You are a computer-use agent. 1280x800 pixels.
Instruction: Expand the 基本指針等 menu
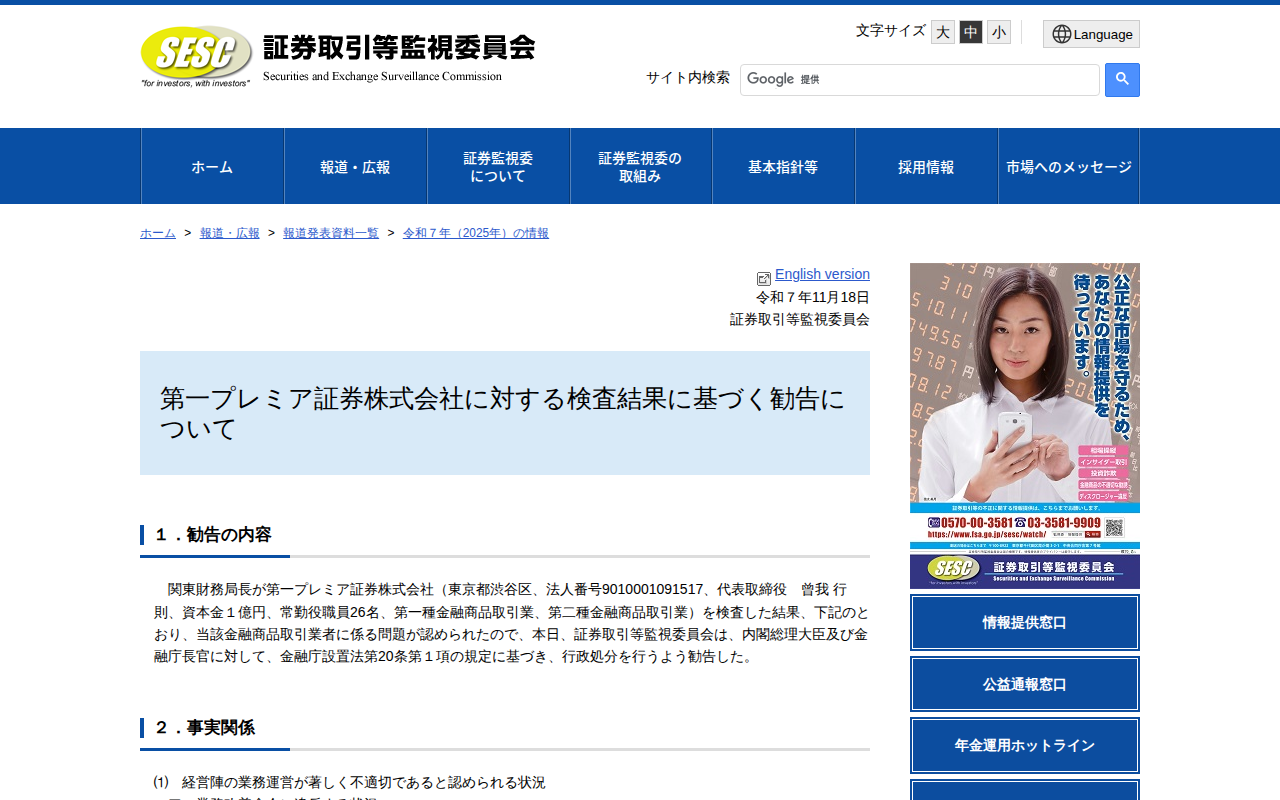coord(783,167)
